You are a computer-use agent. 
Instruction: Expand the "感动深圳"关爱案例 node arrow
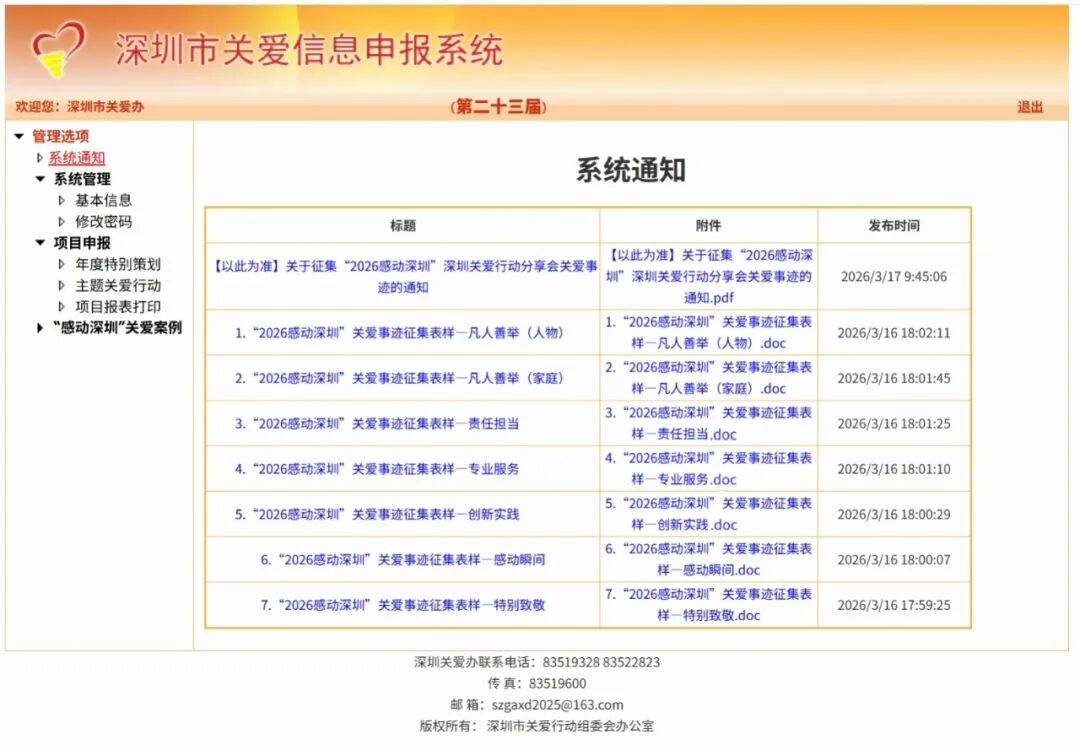click(x=40, y=328)
